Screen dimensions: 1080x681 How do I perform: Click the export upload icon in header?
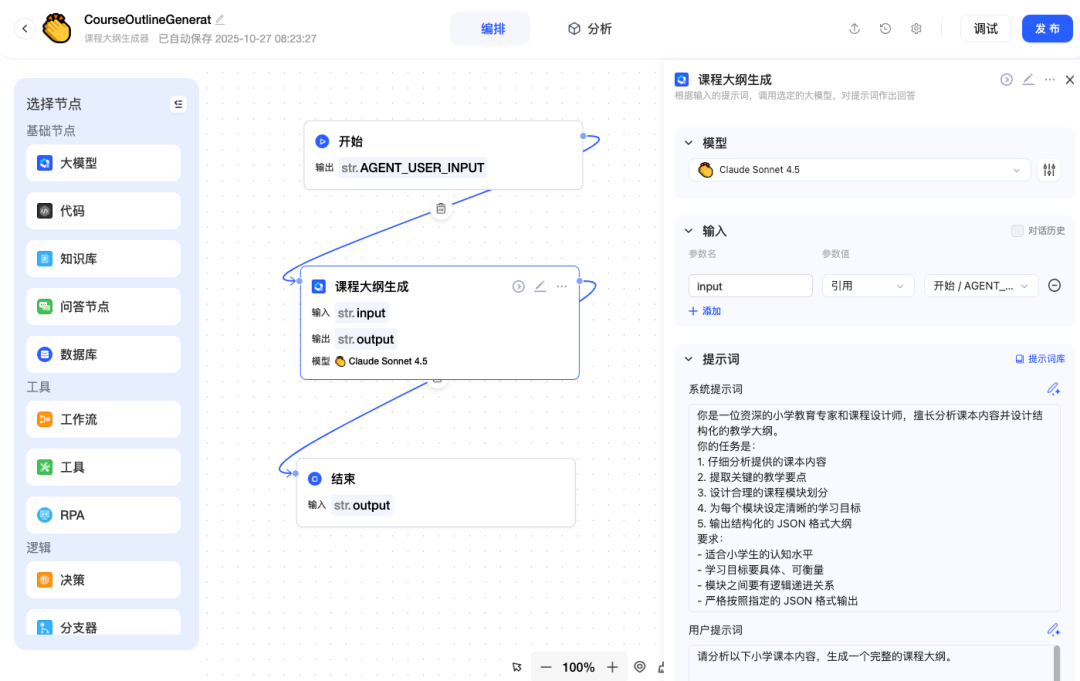(854, 28)
